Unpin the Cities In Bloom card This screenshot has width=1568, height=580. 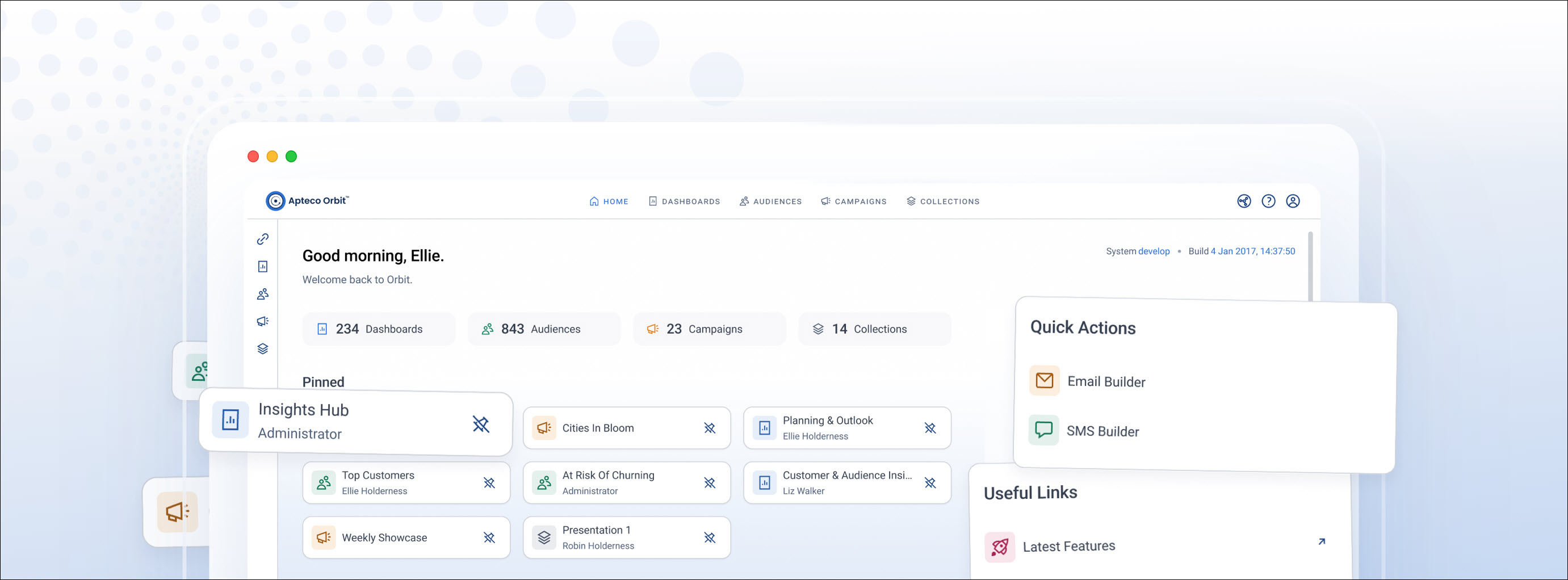pyautogui.click(x=709, y=428)
